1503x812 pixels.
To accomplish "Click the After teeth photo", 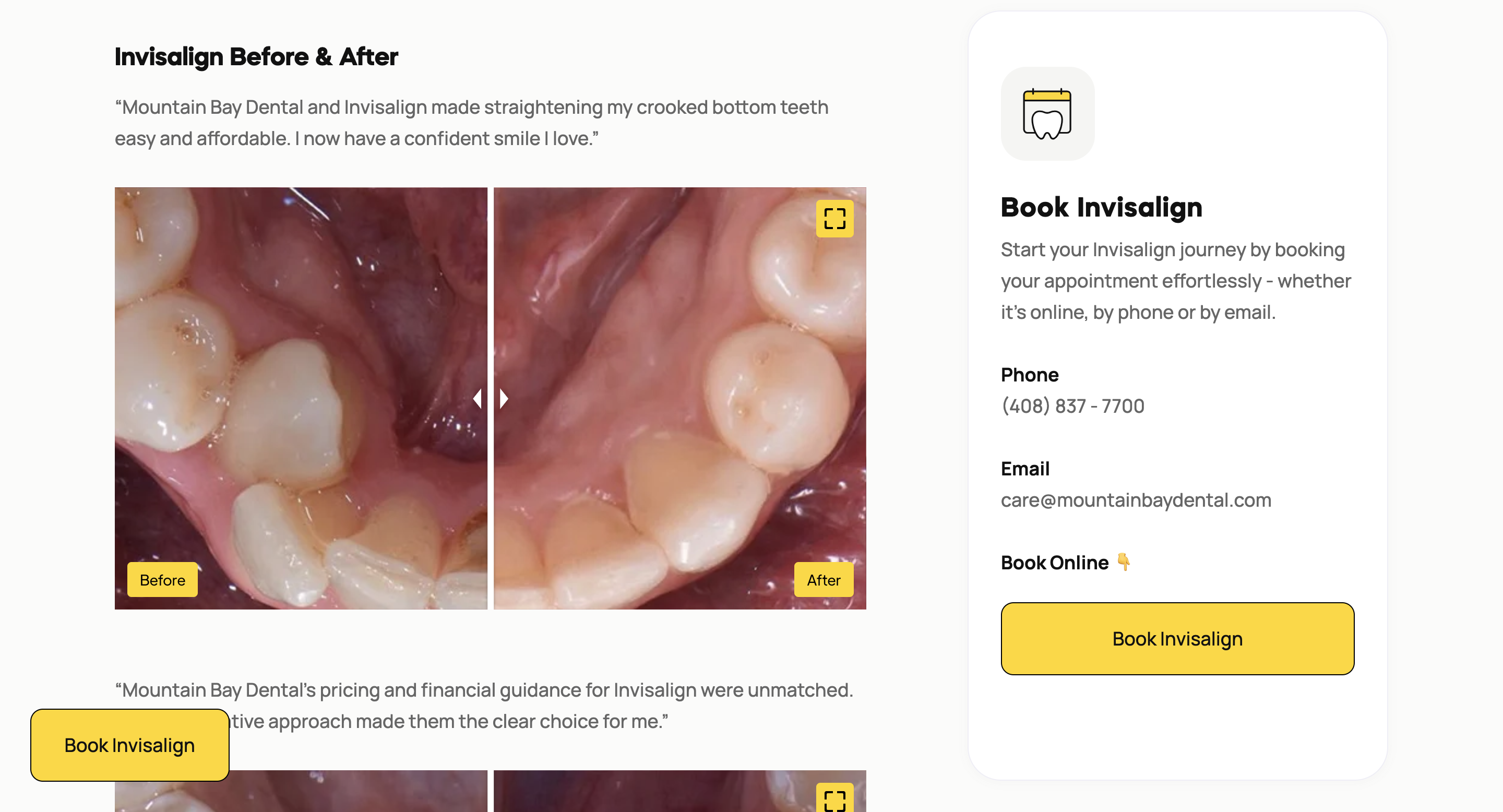I will coord(679,398).
